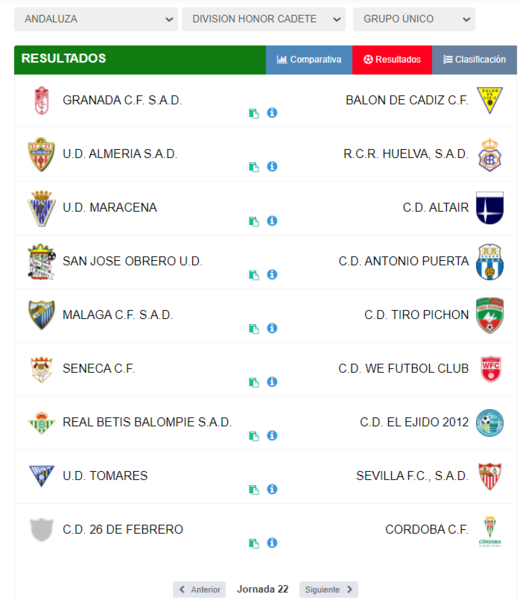
Task: Open info icon for Real Betis match
Action: tap(272, 435)
